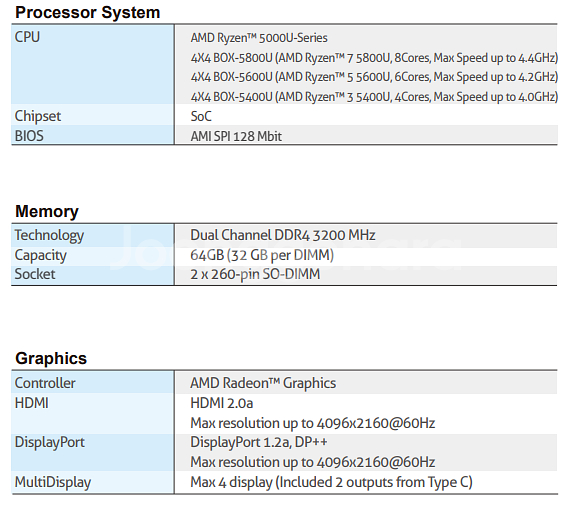Click the Socket label
The width and height of the screenshot is (567, 507).
click(35, 274)
